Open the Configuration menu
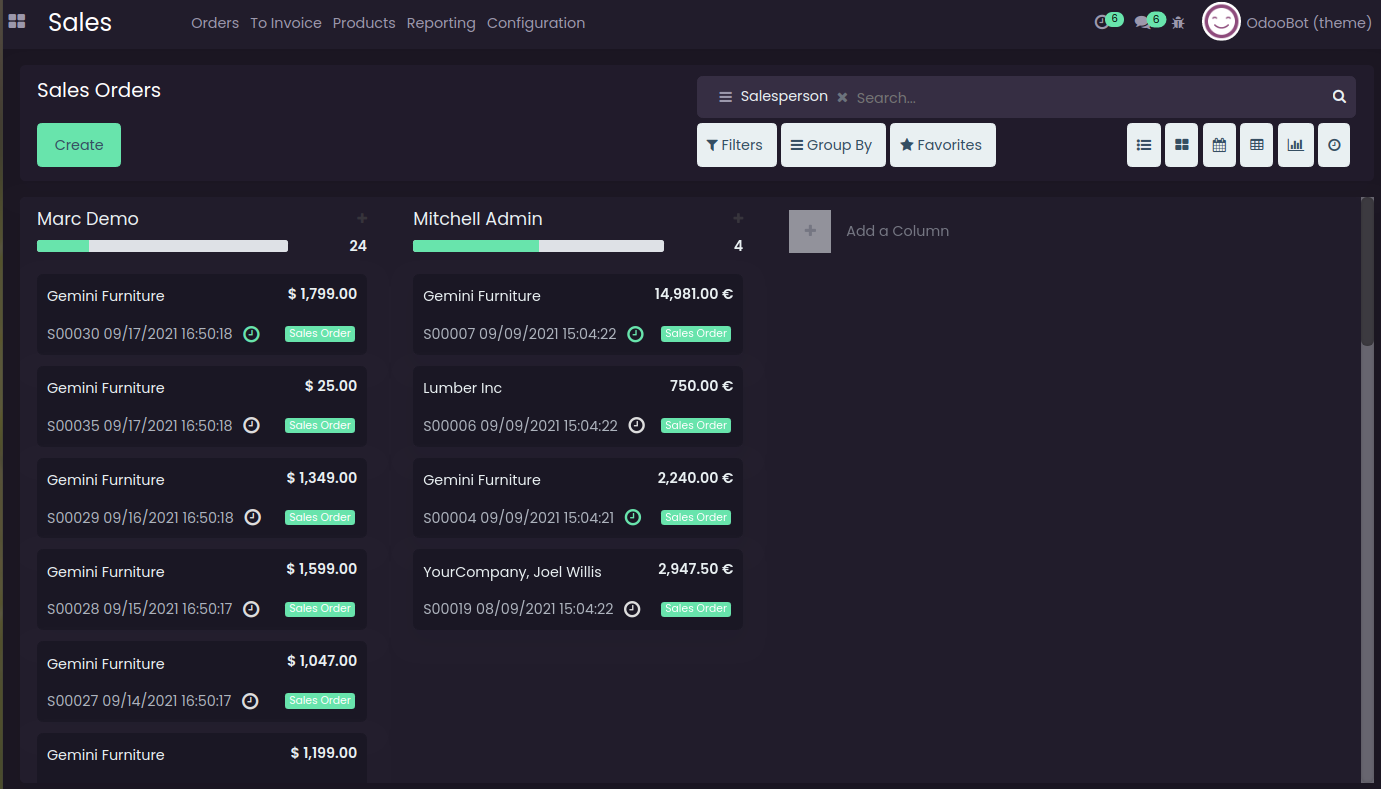This screenshot has width=1381, height=789. pos(536,23)
